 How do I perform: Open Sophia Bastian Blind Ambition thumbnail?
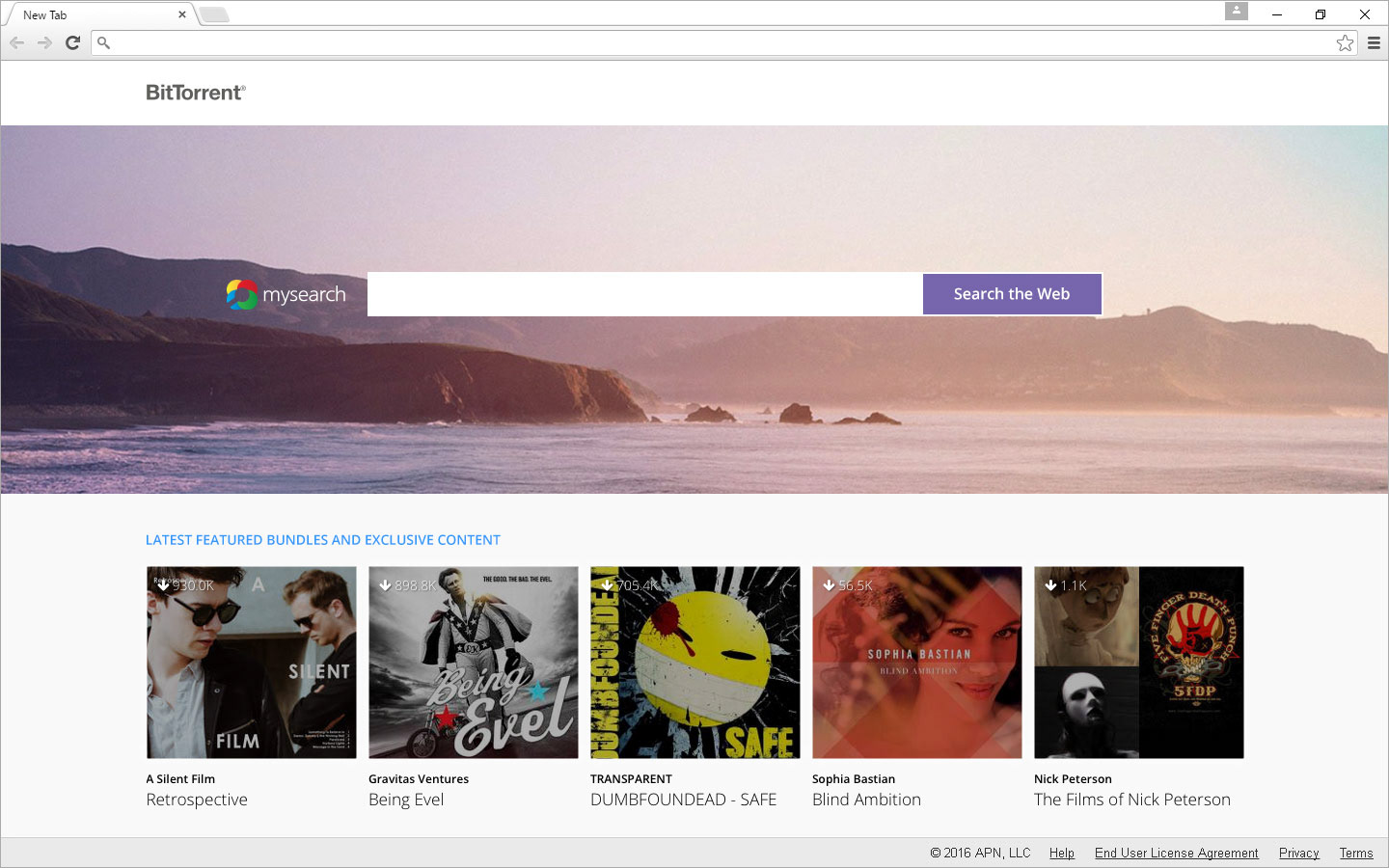coord(916,662)
